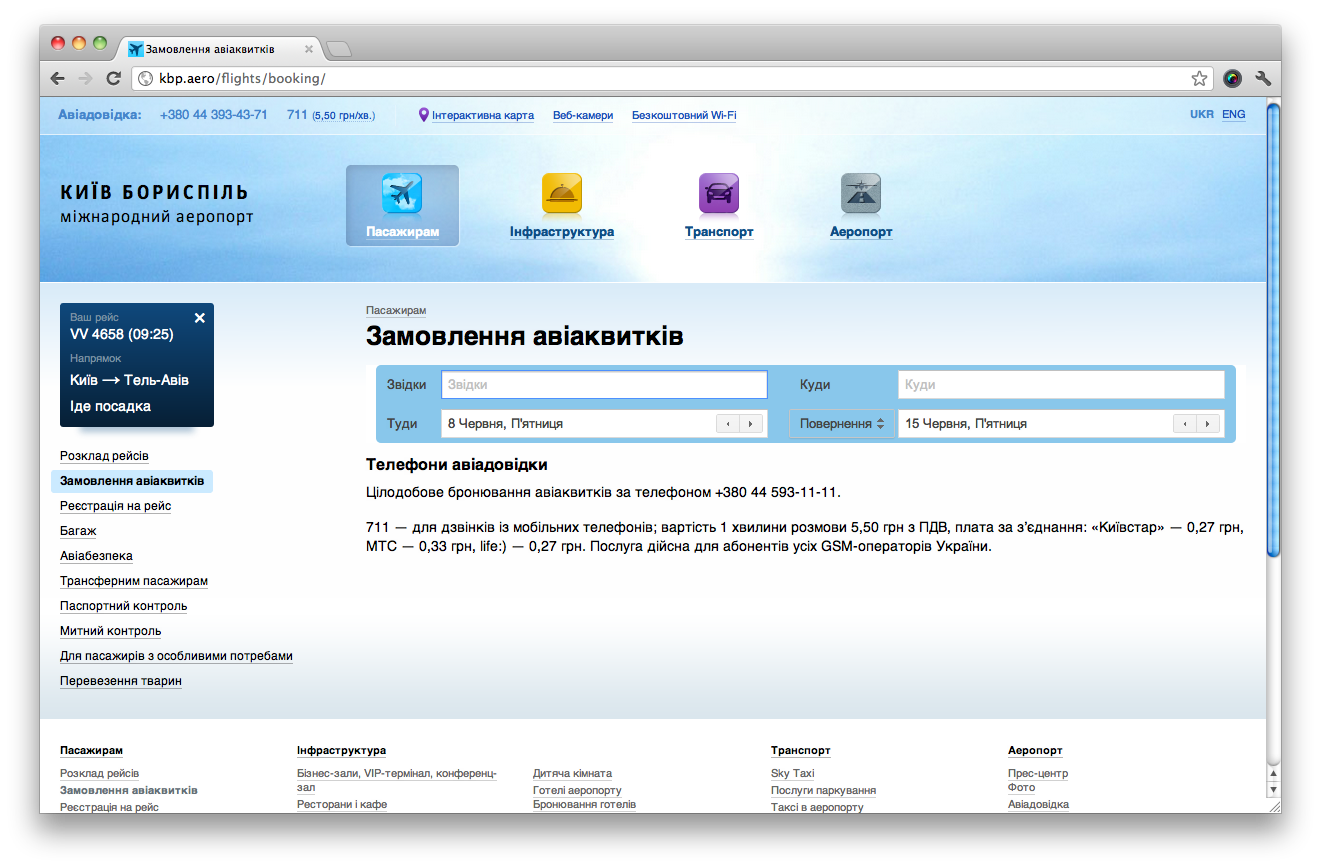The height and width of the screenshot is (868, 1321).
Task: Click the site globe icon in address bar
Action: click(146, 78)
